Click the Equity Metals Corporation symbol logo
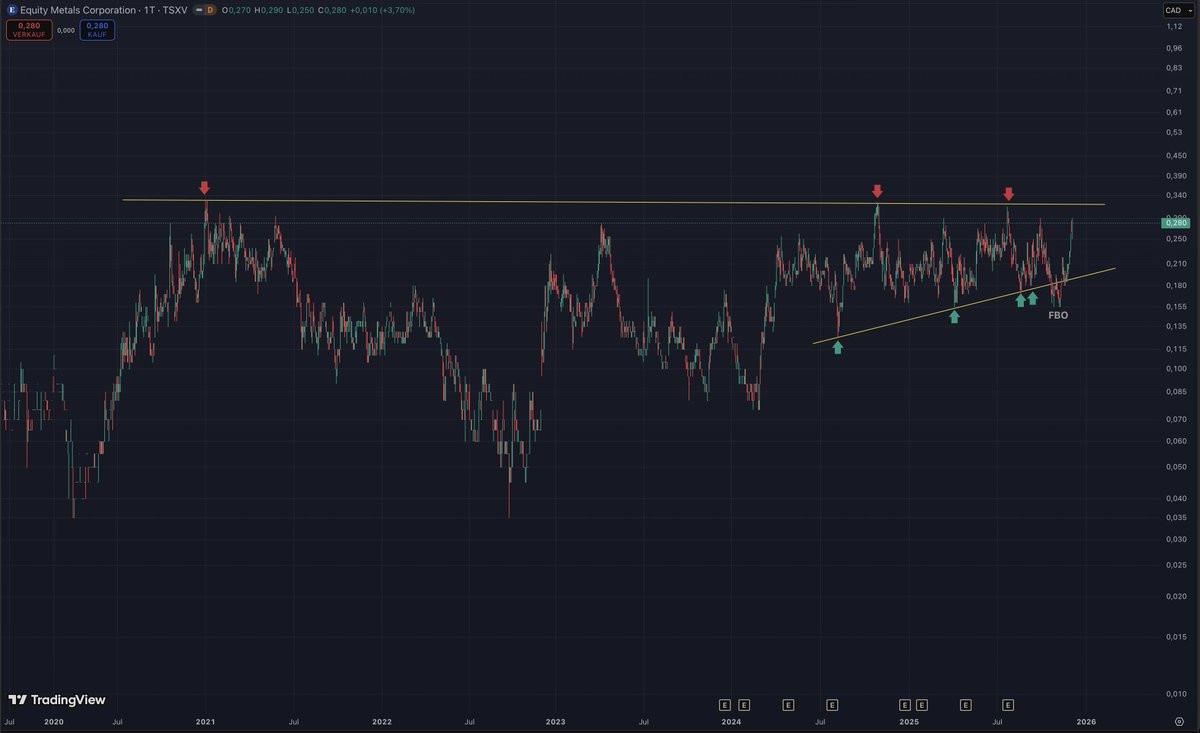This screenshot has width=1200, height=733. point(11,9)
